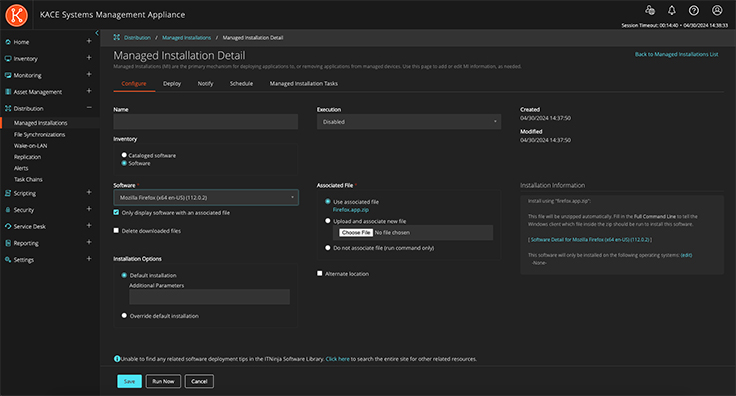Switch to the Deploy tab

pos(172,84)
